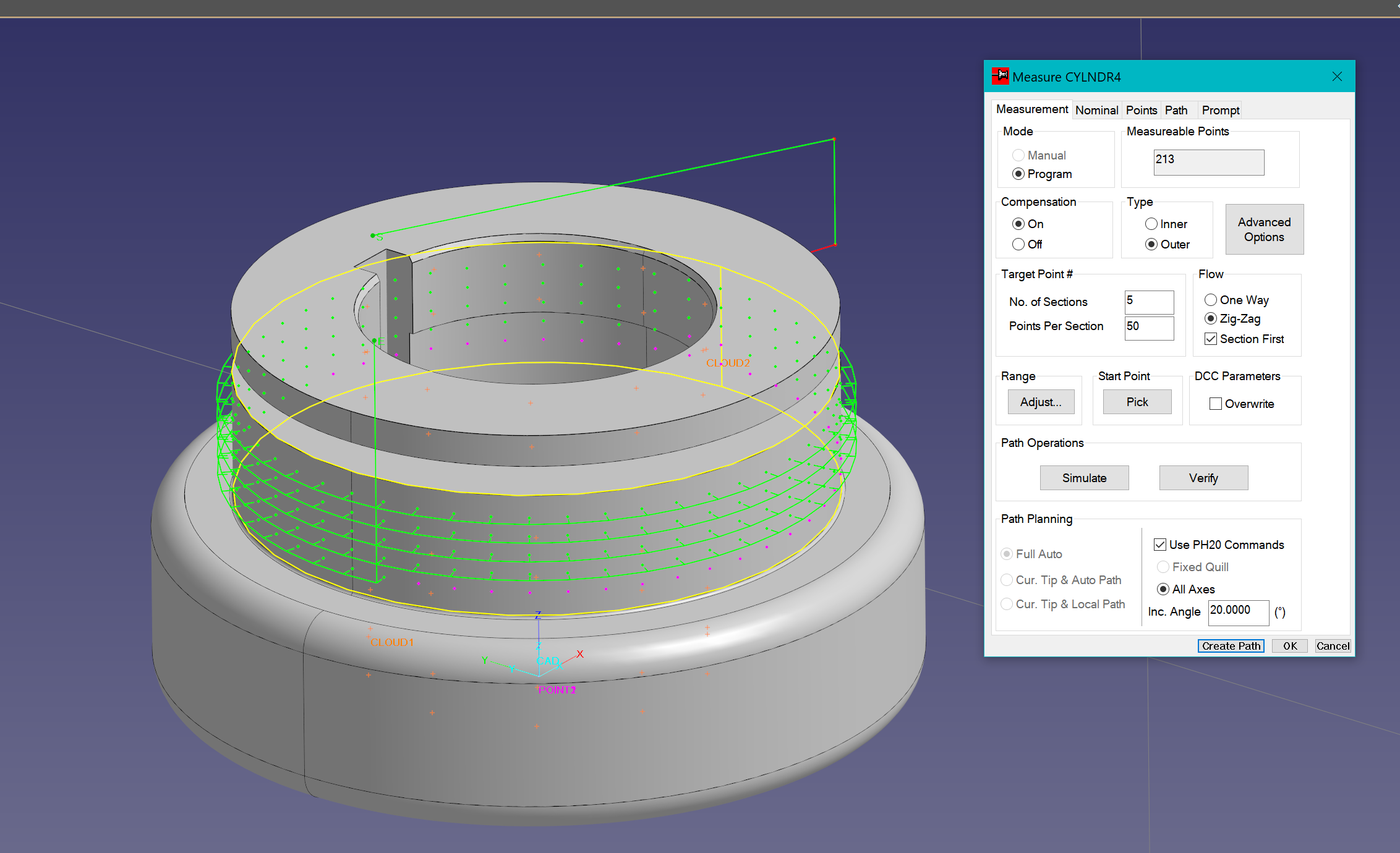Viewport: 1400px width, 853px height.
Task: Close the Measure CYLNDR4 dialog
Action: 1337,77
